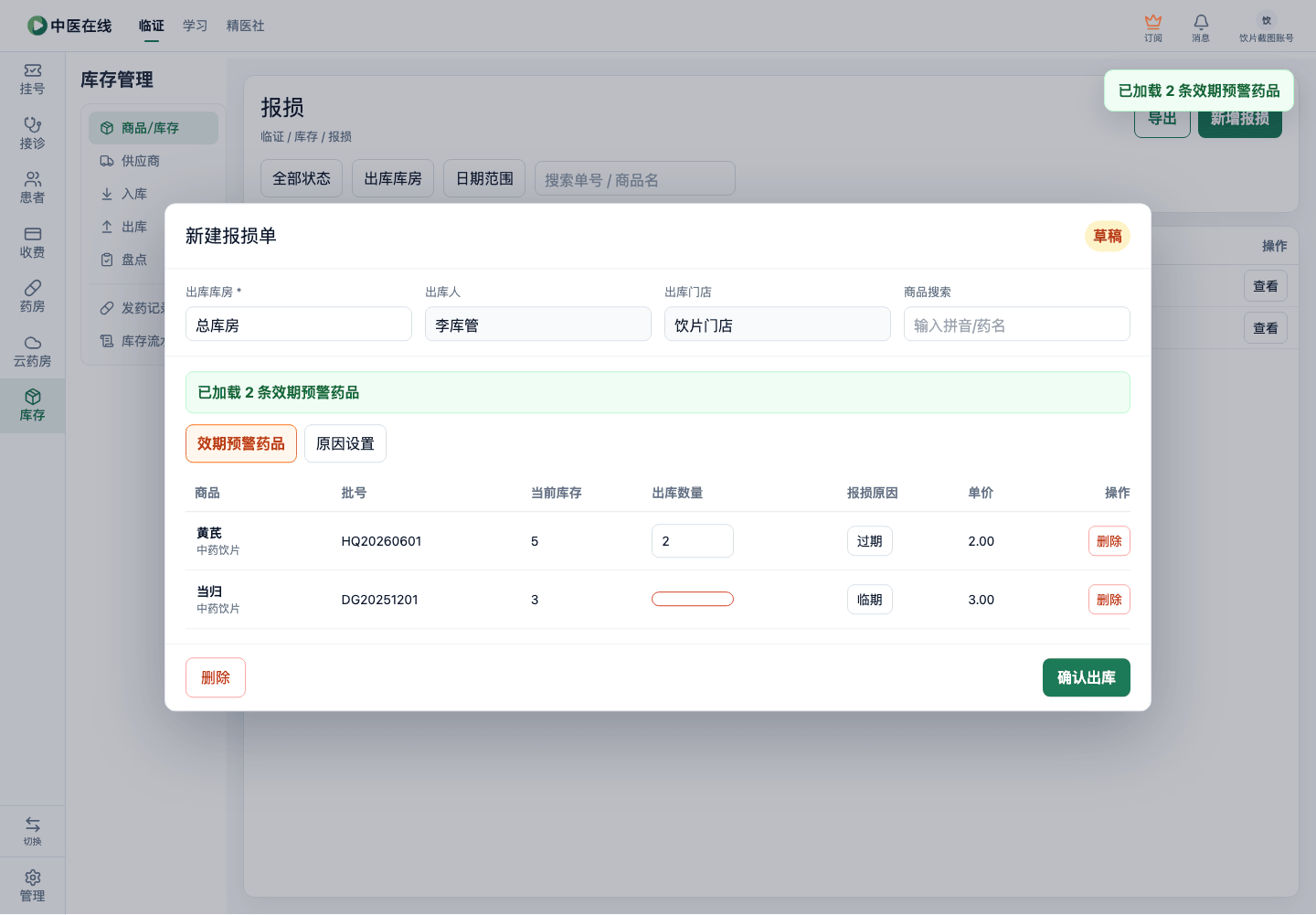Click the 李库管 出库人 field

tap(538, 324)
